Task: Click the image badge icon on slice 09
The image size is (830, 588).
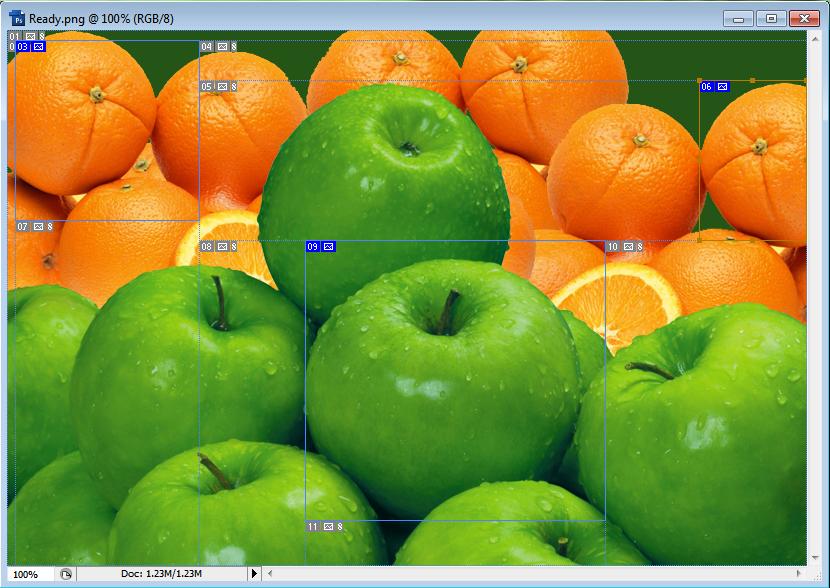Action: (x=327, y=247)
